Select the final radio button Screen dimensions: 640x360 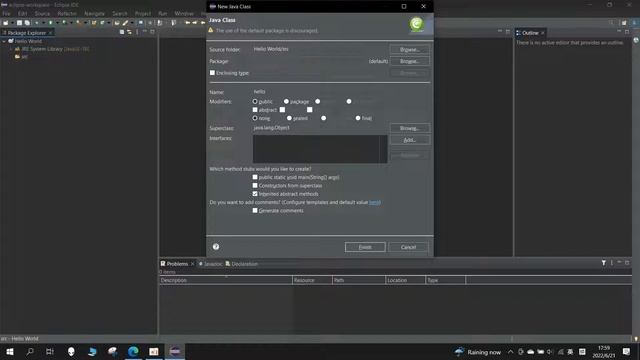pyautogui.click(x=358, y=118)
